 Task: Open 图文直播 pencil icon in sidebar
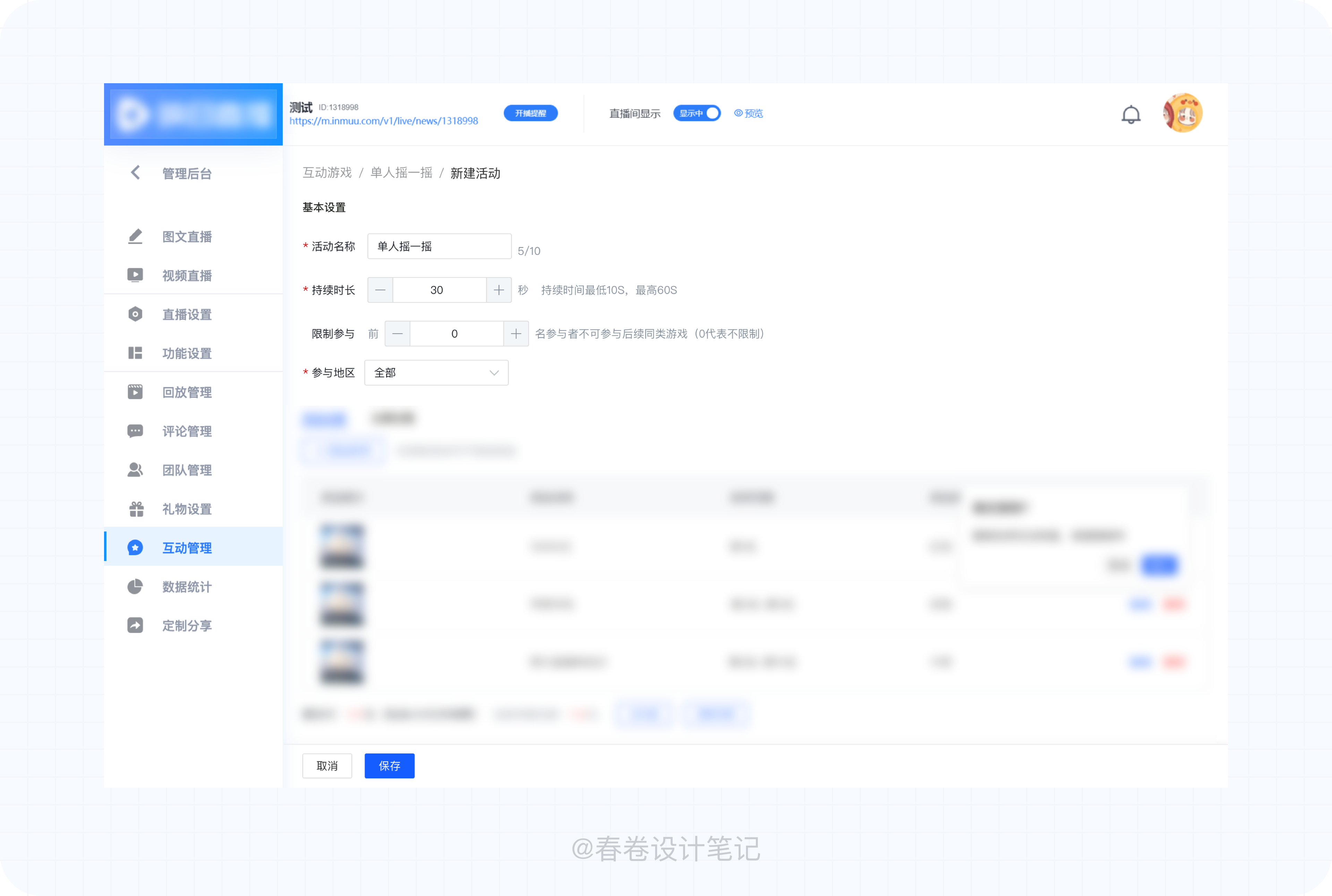136,236
